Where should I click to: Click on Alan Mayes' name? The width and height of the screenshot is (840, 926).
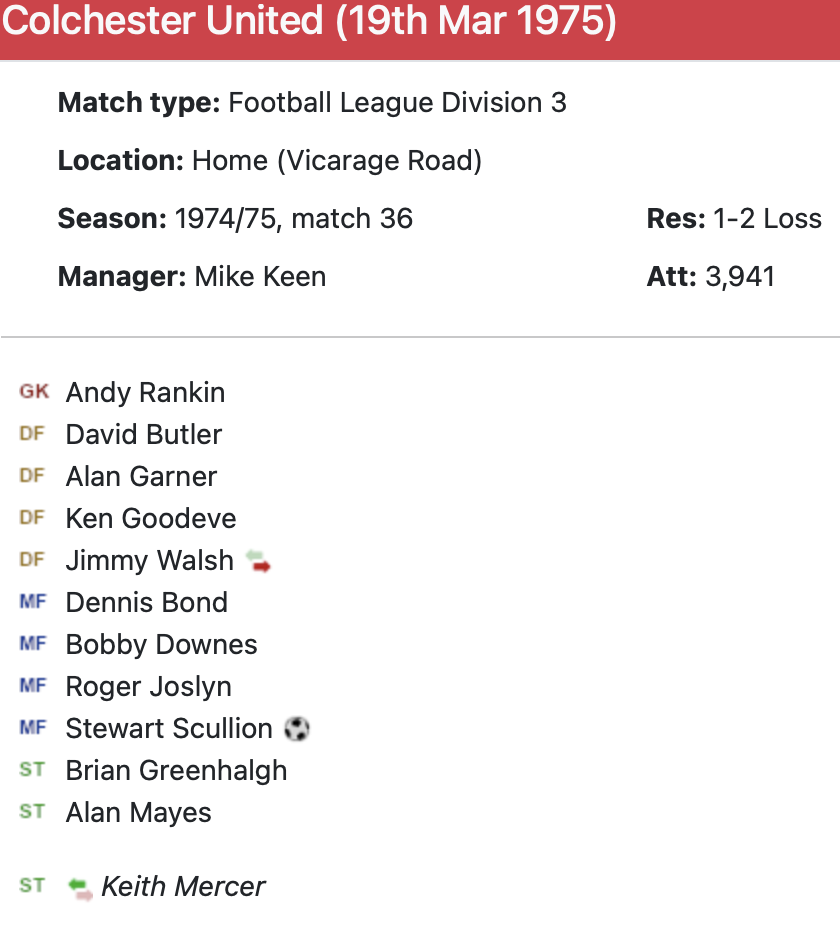pyautogui.click(x=138, y=812)
